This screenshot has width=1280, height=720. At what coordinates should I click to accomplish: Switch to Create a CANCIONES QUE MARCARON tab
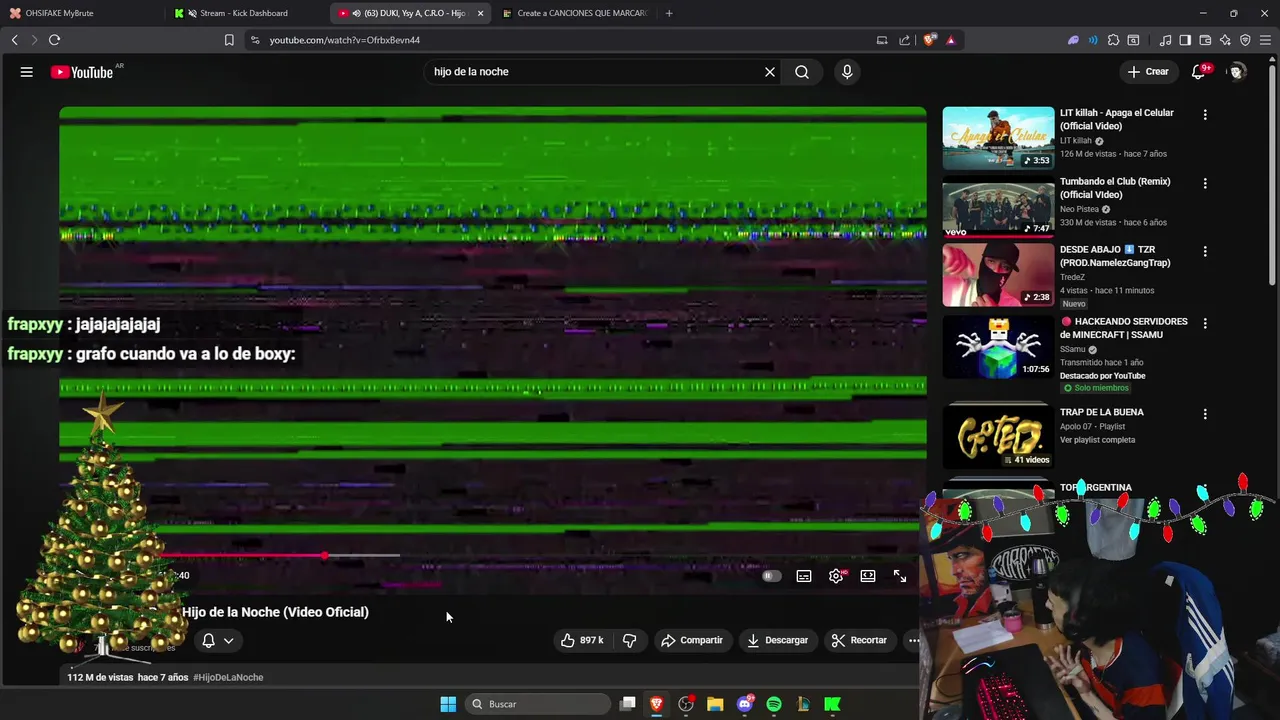(x=573, y=13)
